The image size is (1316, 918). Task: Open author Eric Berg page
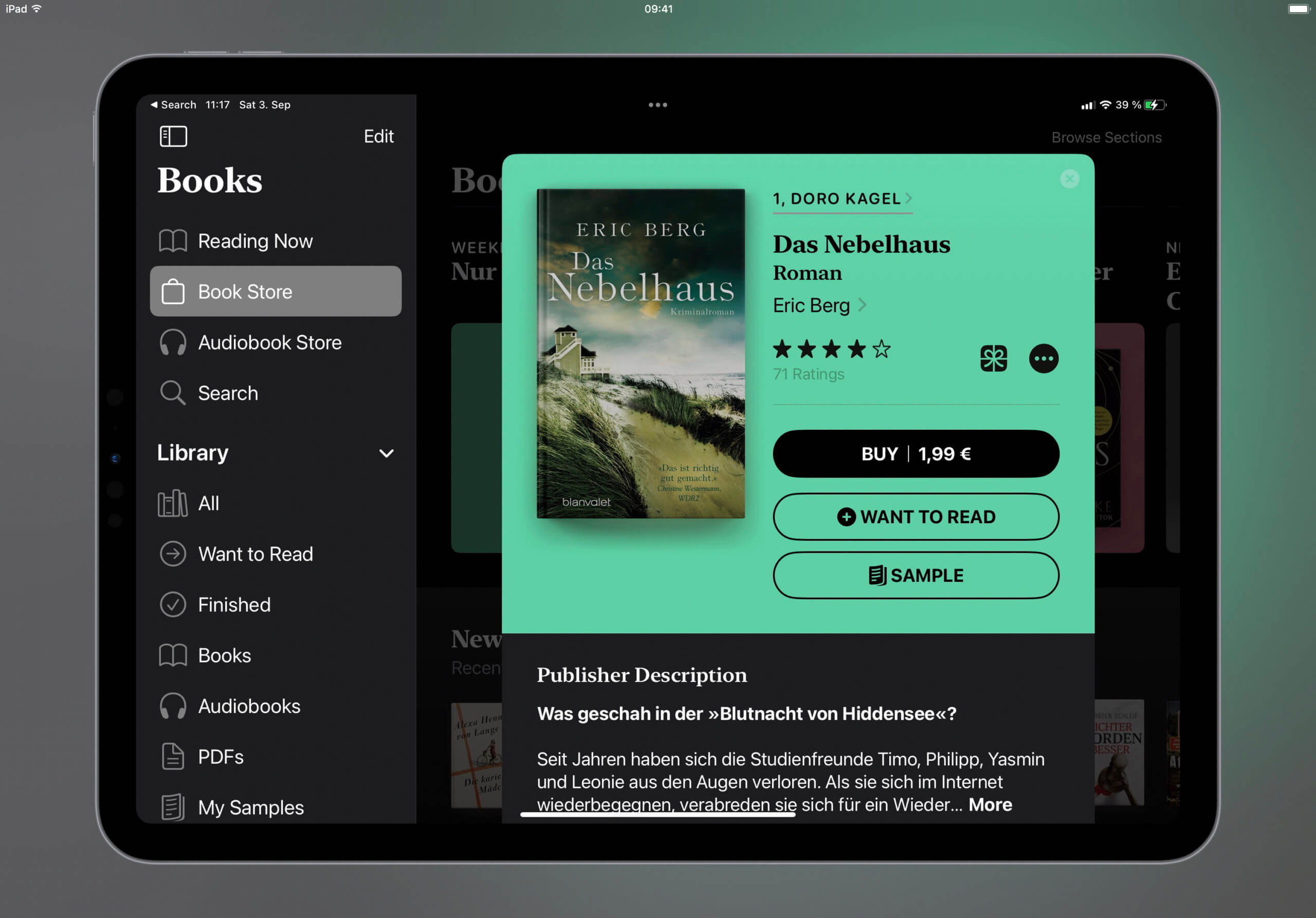[x=819, y=305]
